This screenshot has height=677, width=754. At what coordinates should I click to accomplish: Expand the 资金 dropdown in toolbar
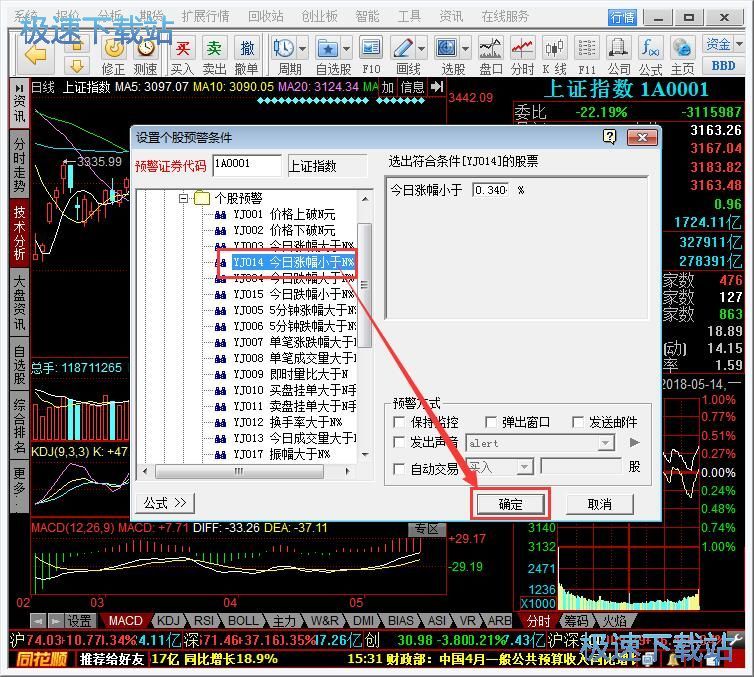[721, 45]
